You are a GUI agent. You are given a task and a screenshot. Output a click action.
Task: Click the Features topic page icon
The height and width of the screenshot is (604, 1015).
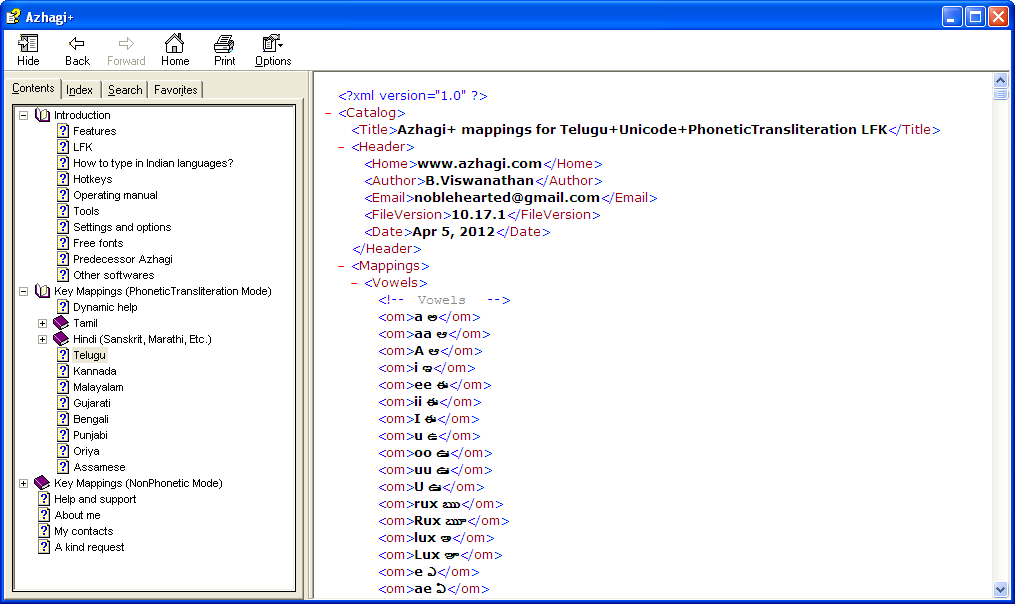tap(63, 131)
